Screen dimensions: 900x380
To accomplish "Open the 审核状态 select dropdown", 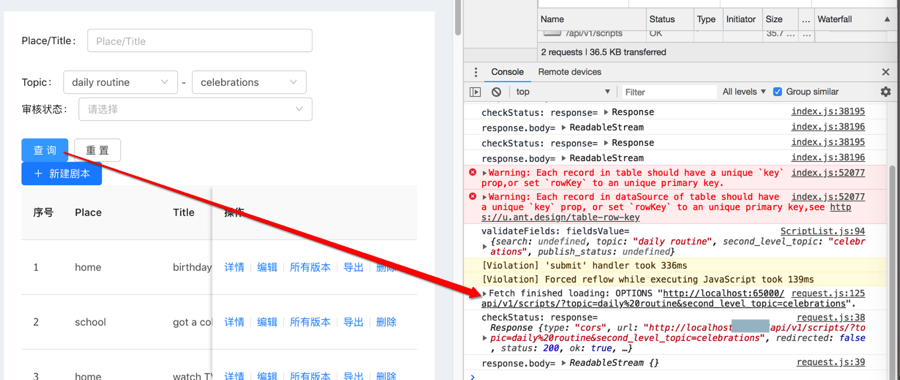I will click(x=195, y=109).
